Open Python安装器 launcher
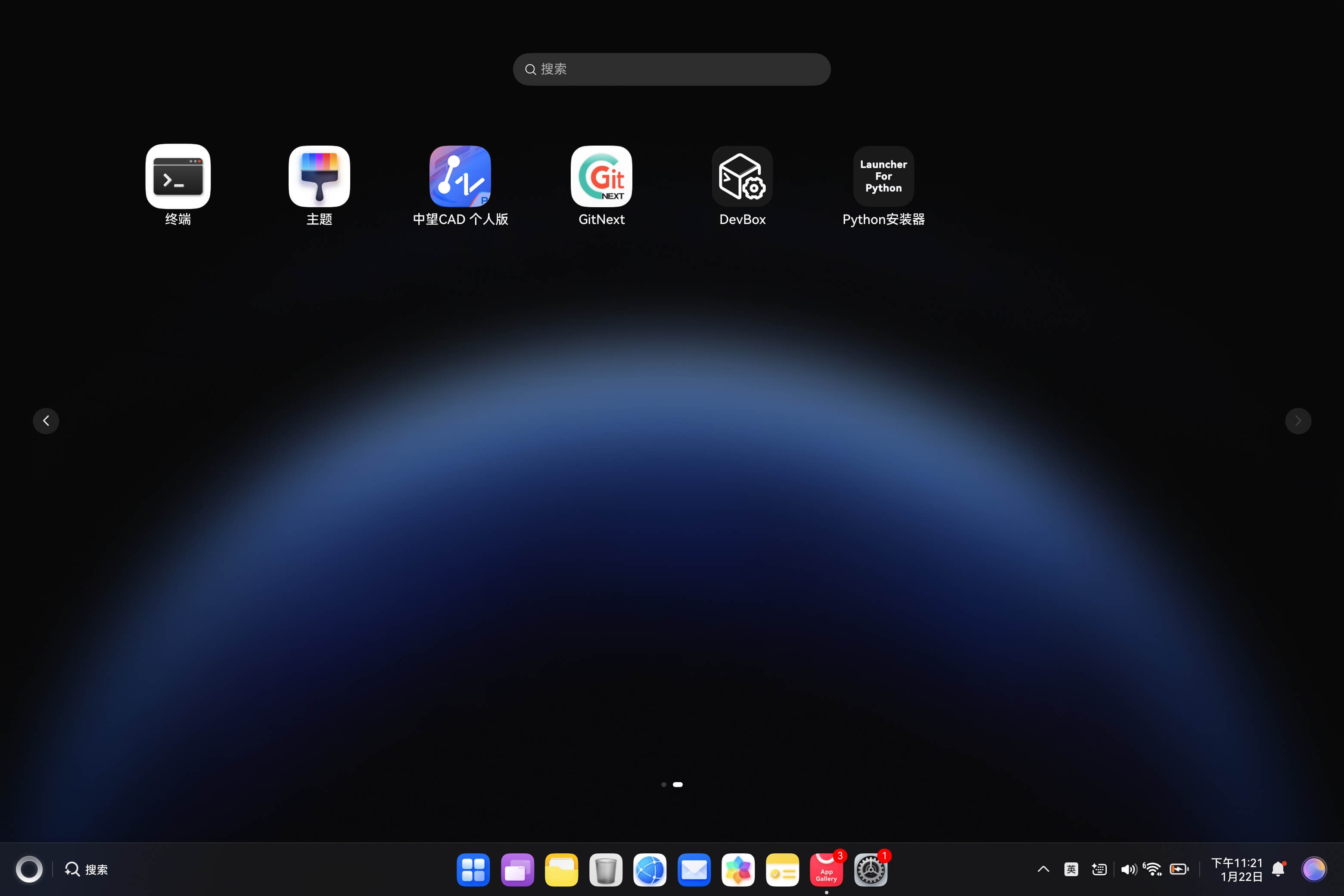This screenshot has width=1344, height=896. point(883,176)
